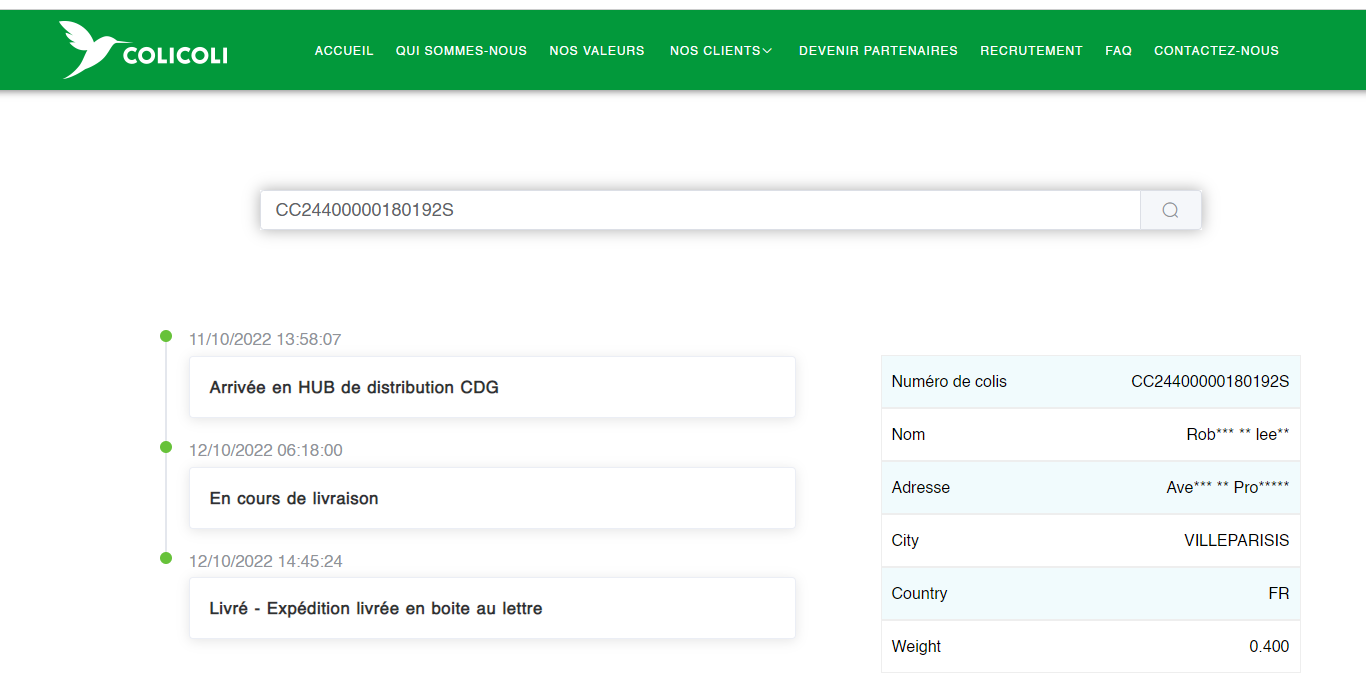Viewport: 1366px width, 688px height.
Task: Click the second timeline dot for 12/10/2022 06:18
Action: click(166, 447)
